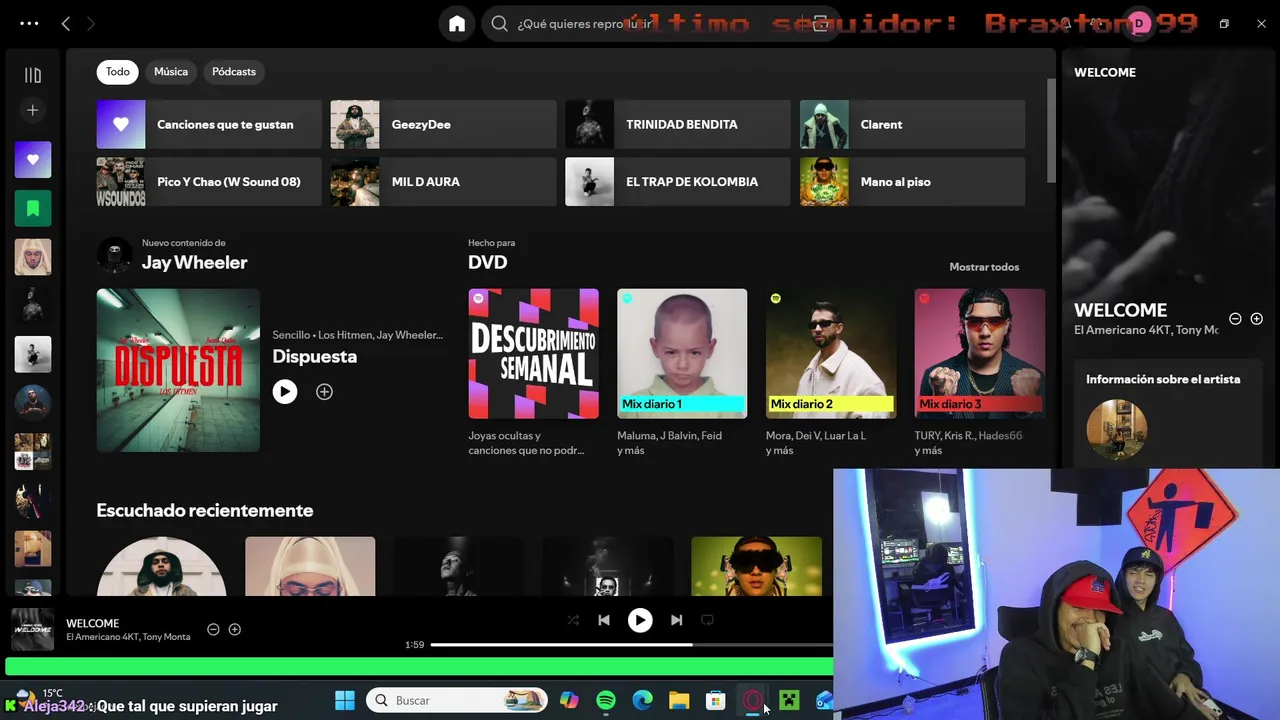Open the three-dots app menu
This screenshot has width=1280, height=720.
click(29, 23)
